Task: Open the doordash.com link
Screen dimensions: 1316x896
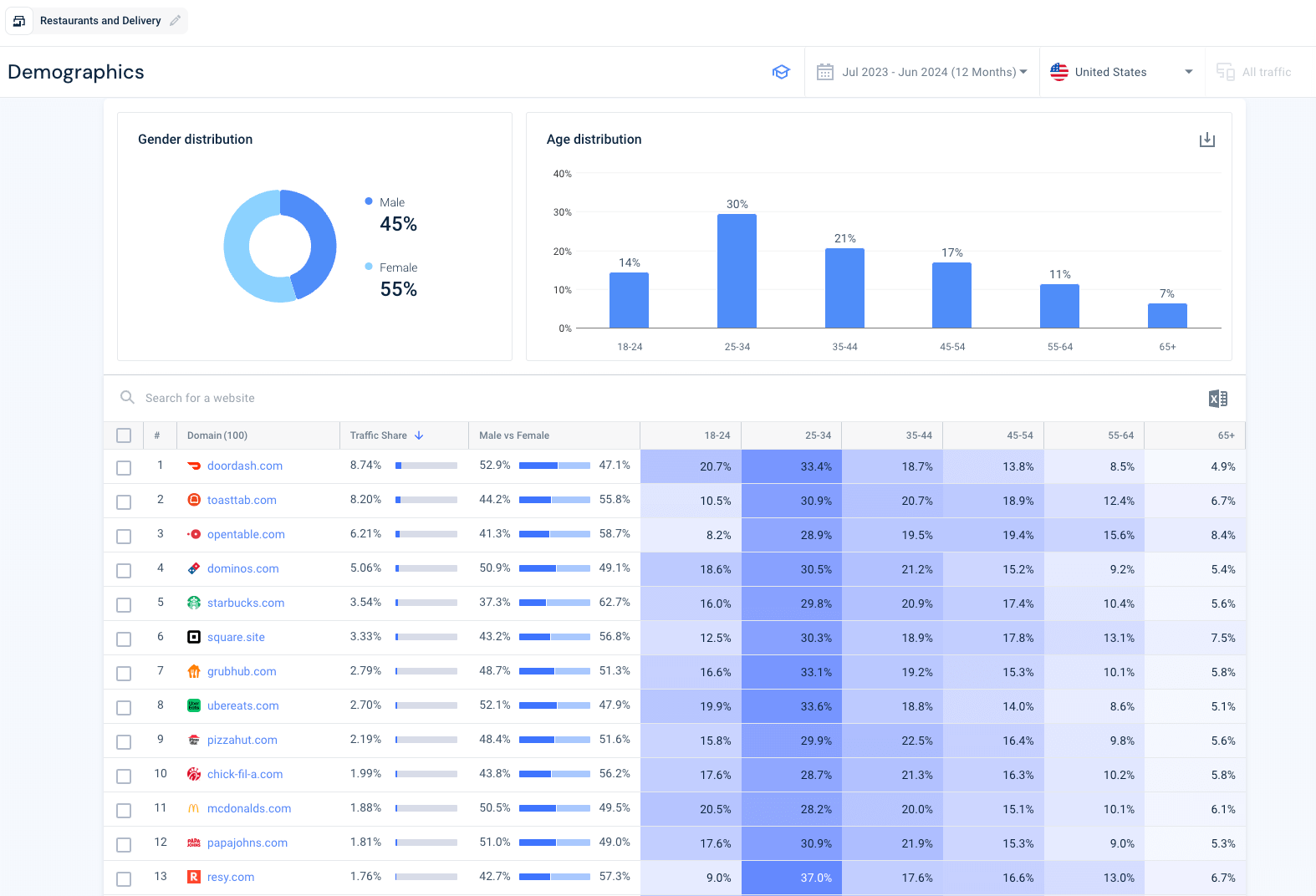Action: 245,466
